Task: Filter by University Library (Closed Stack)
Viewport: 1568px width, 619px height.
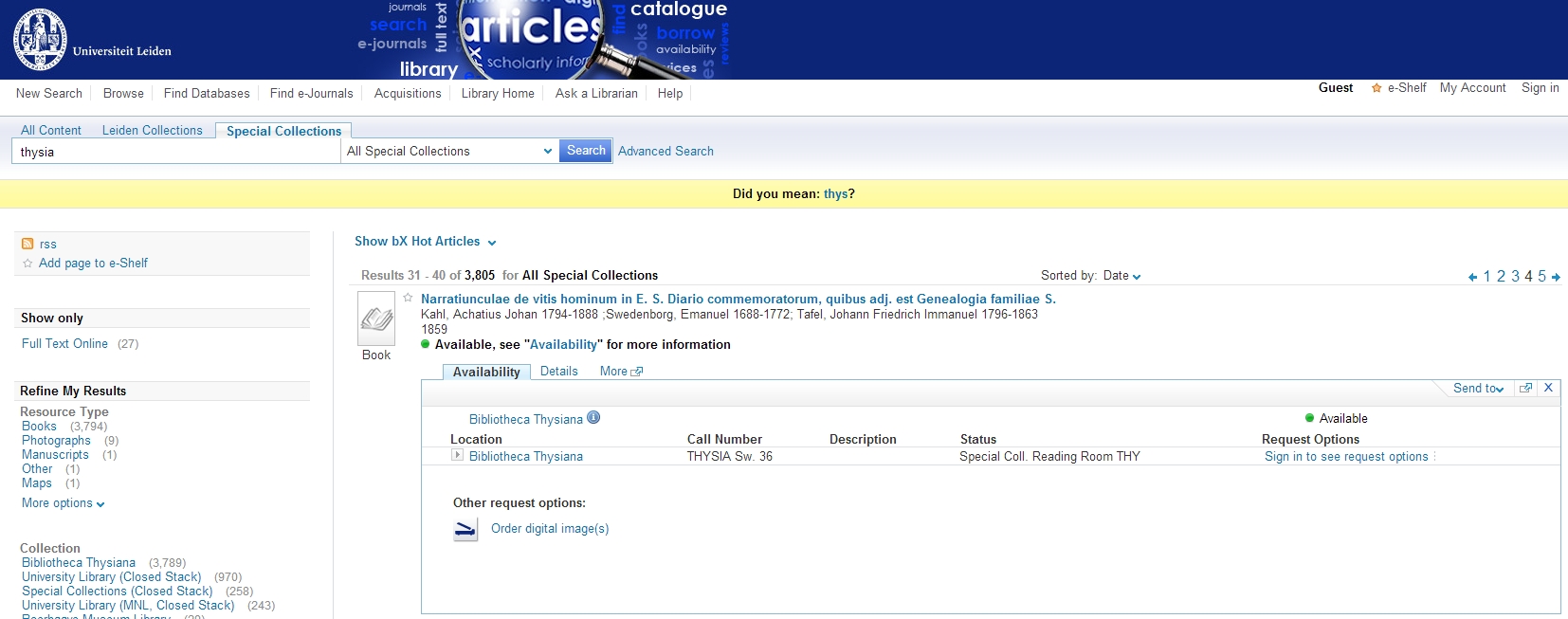Action: (112, 576)
